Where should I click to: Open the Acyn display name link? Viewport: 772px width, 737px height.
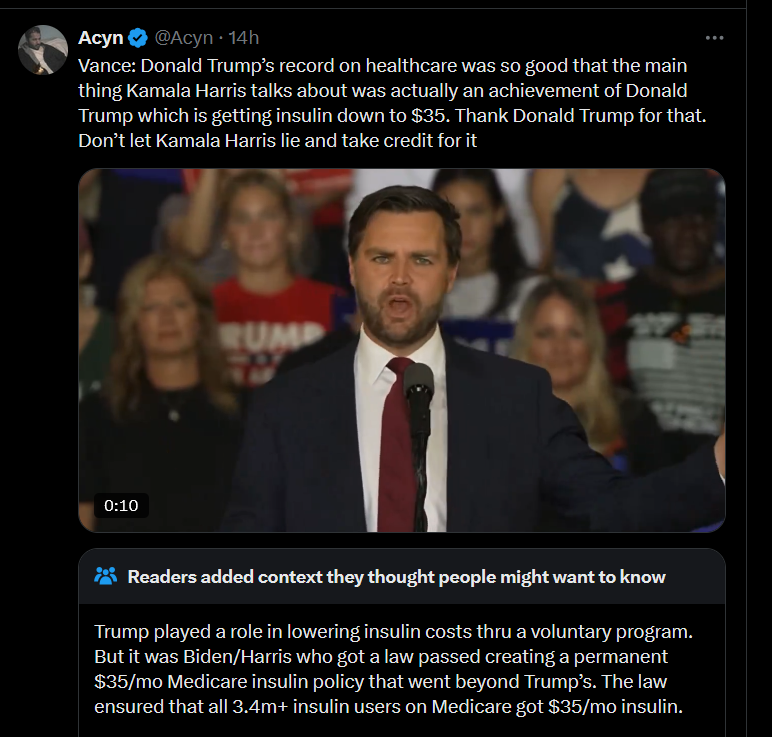point(101,38)
